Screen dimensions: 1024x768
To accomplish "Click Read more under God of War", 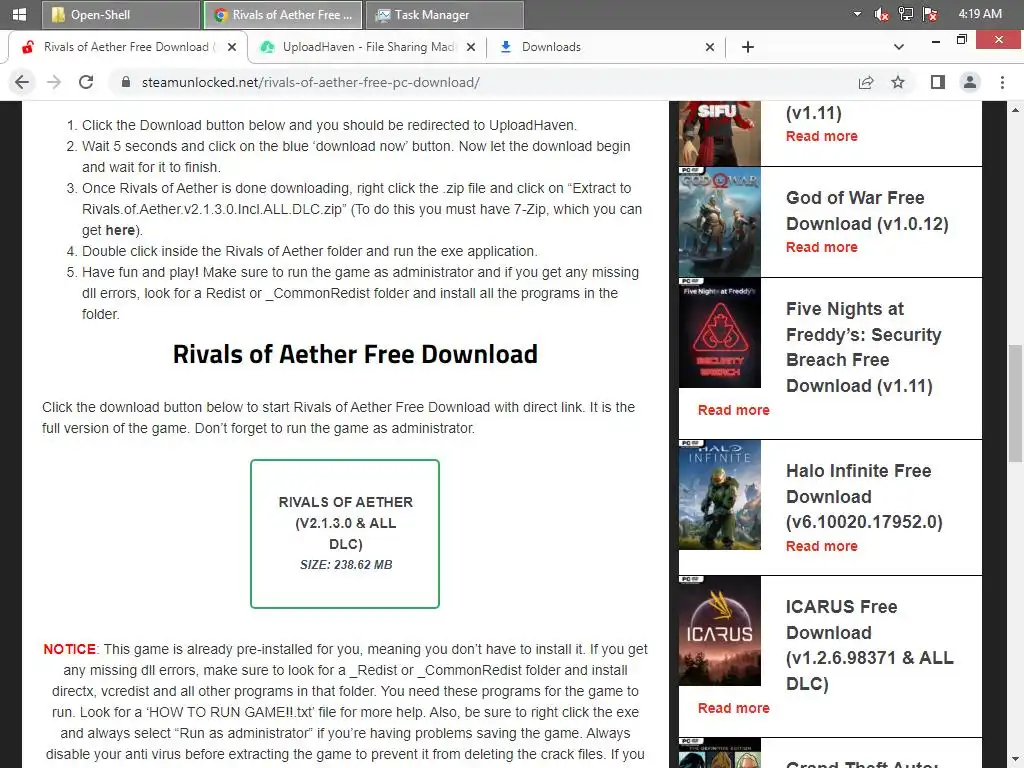I will tap(822, 248).
